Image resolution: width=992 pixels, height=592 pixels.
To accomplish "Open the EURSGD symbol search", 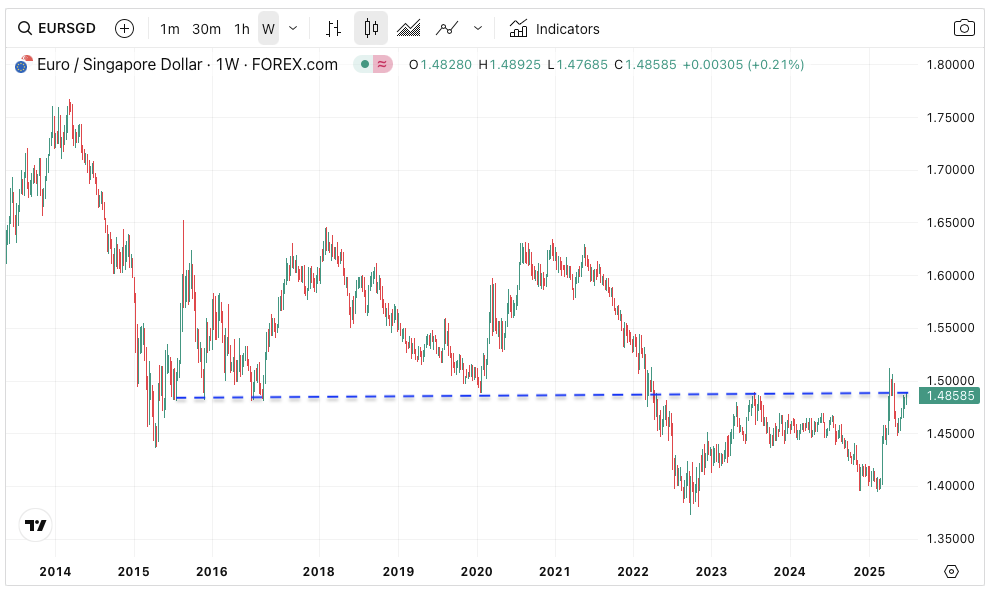I will [x=58, y=28].
